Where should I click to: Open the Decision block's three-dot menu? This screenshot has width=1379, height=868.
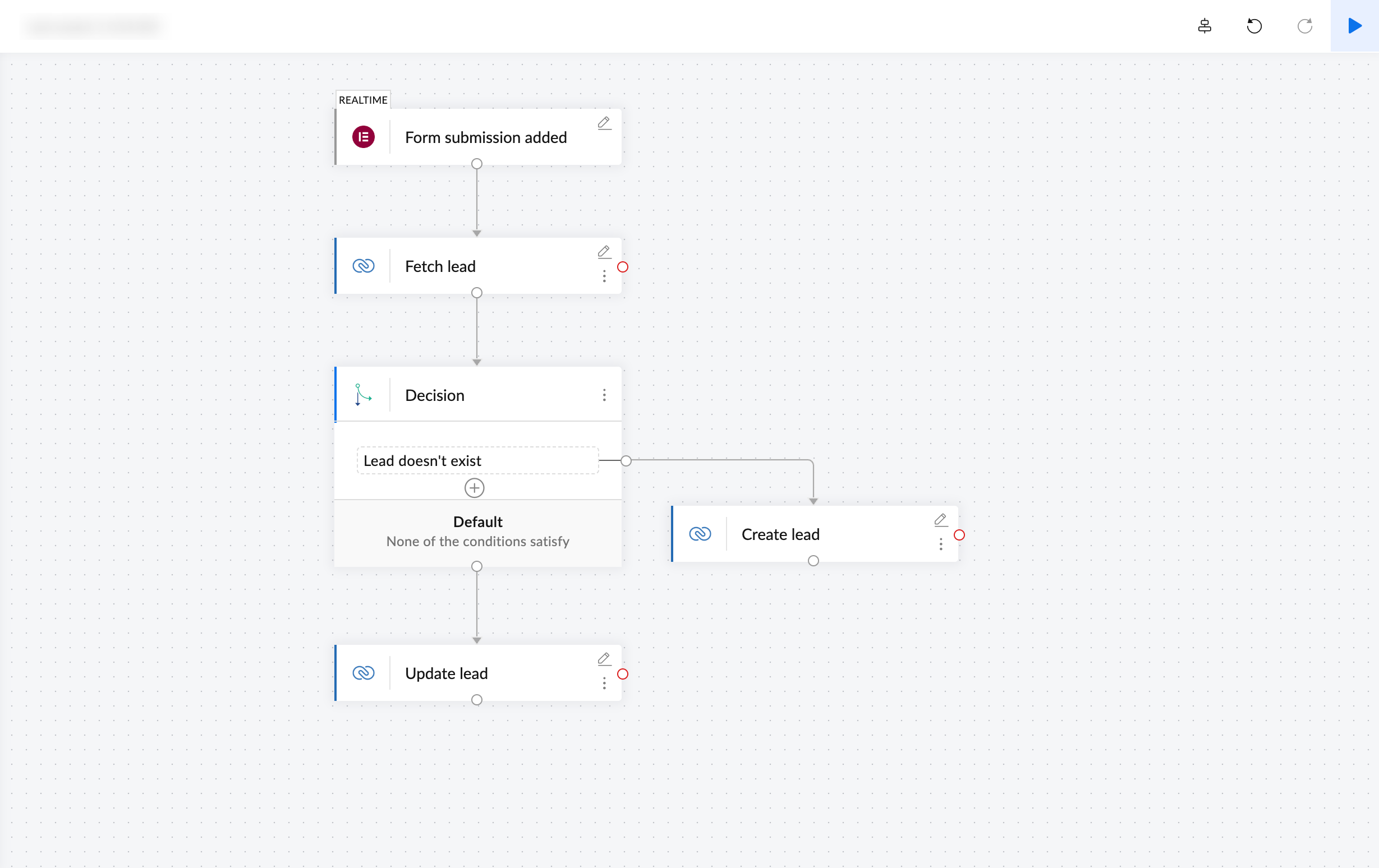[604, 395]
